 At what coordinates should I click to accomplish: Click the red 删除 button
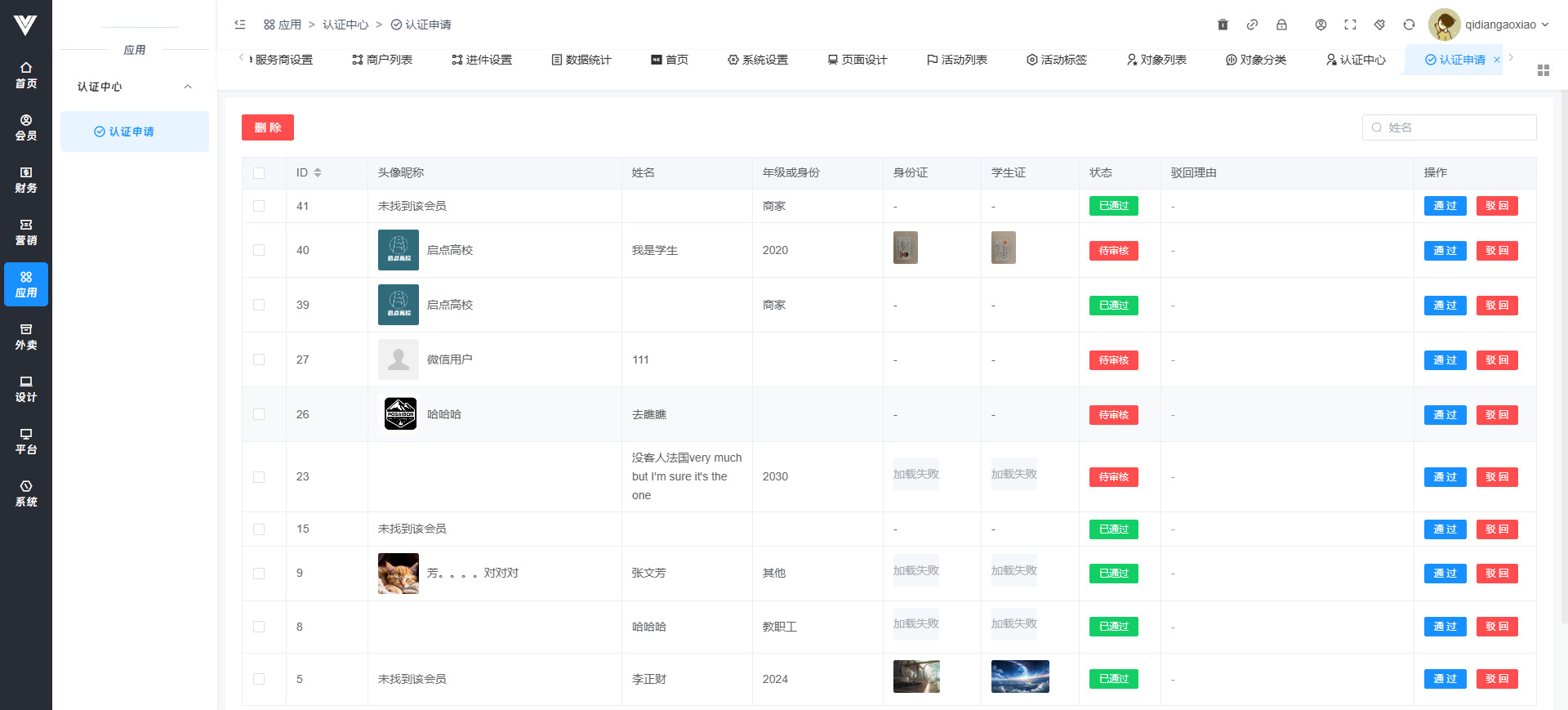coord(268,127)
